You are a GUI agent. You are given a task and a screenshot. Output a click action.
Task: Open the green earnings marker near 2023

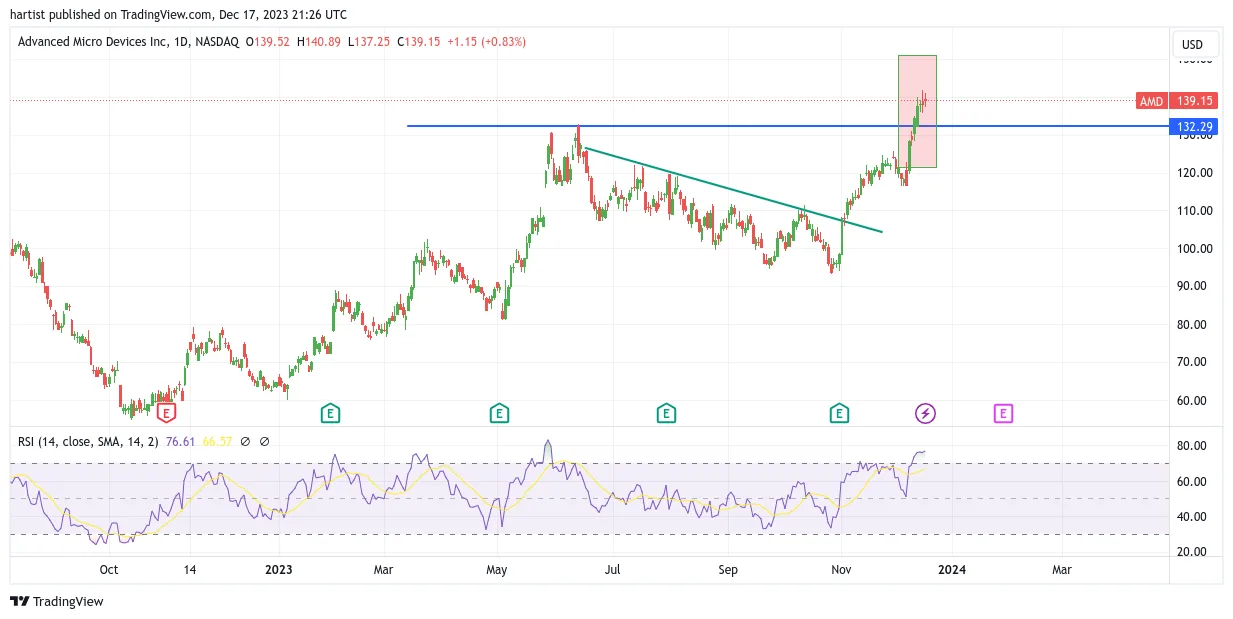pyautogui.click(x=329, y=412)
